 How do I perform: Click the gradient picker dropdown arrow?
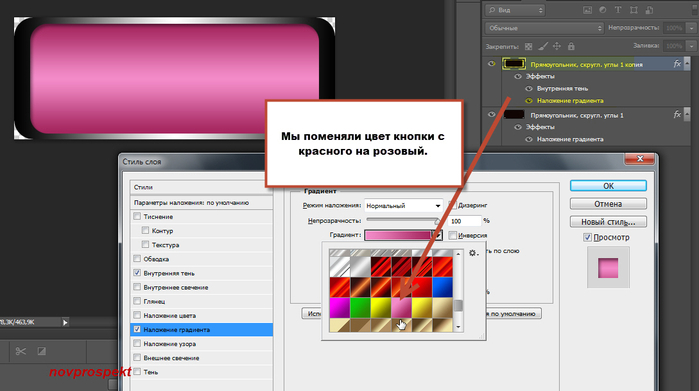(438, 235)
